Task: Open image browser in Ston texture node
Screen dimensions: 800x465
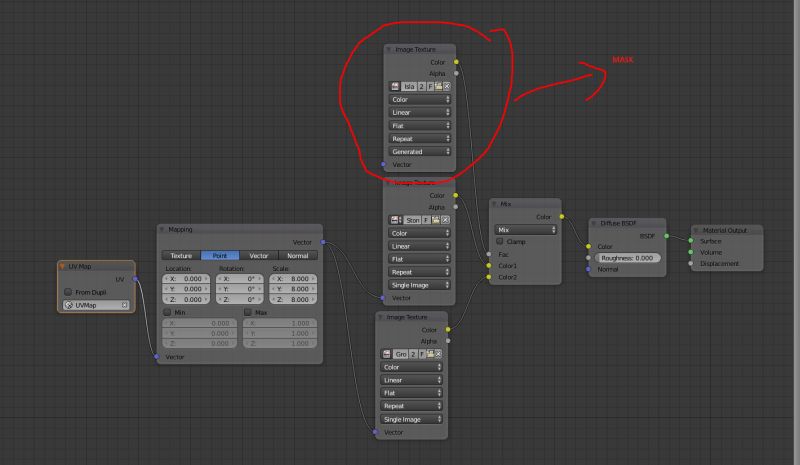Action: pyautogui.click(x=395, y=220)
